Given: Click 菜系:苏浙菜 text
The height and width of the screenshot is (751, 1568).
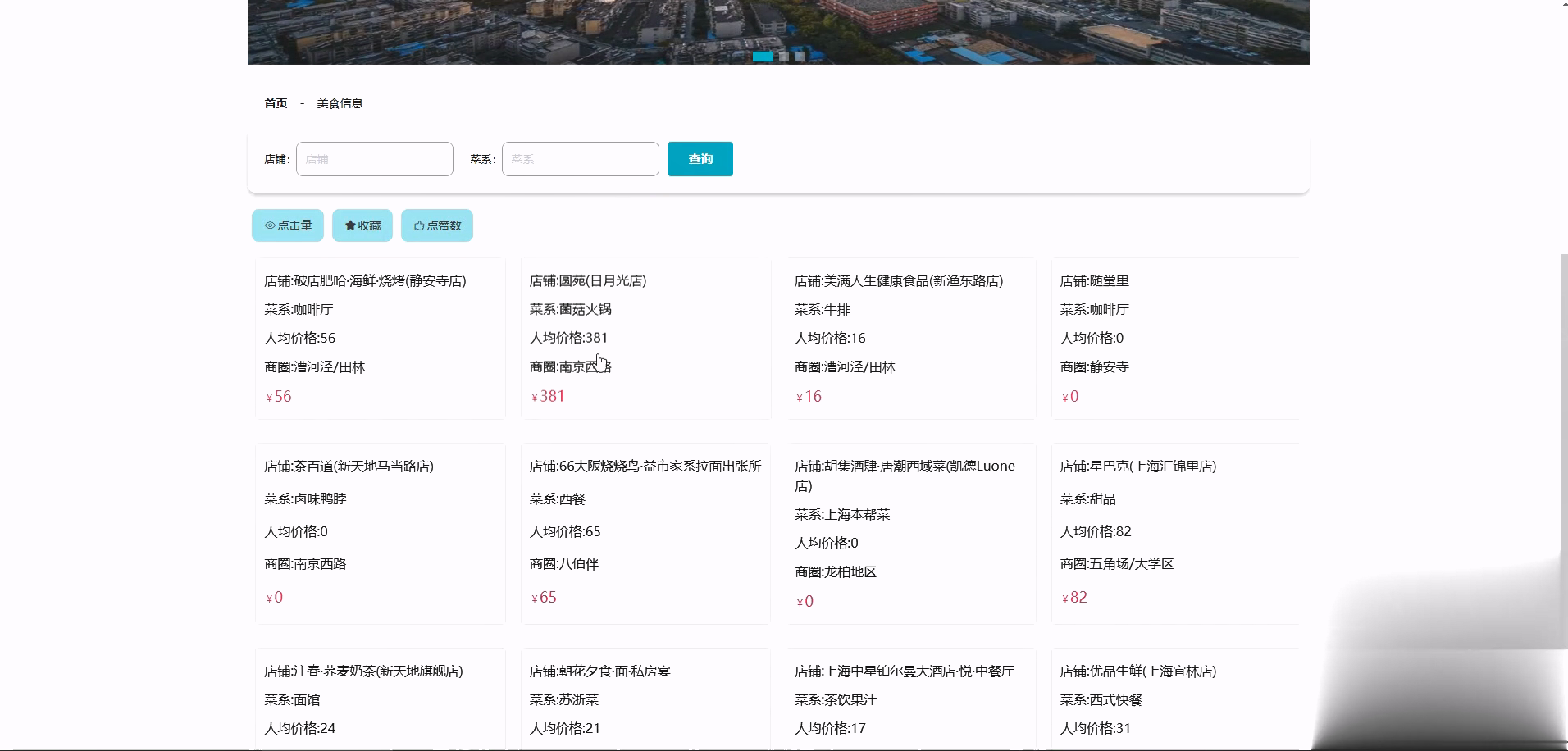Looking at the screenshot, I should [x=563, y=699].
